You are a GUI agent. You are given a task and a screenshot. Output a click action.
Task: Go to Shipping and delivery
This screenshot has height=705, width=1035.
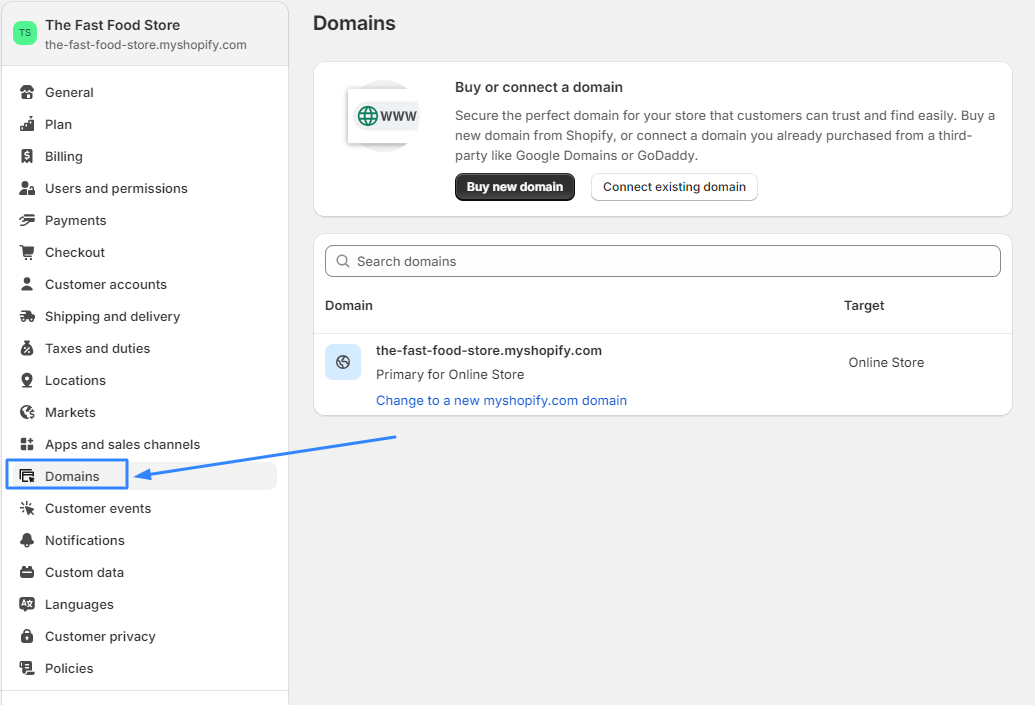click(x=145, y=316)
